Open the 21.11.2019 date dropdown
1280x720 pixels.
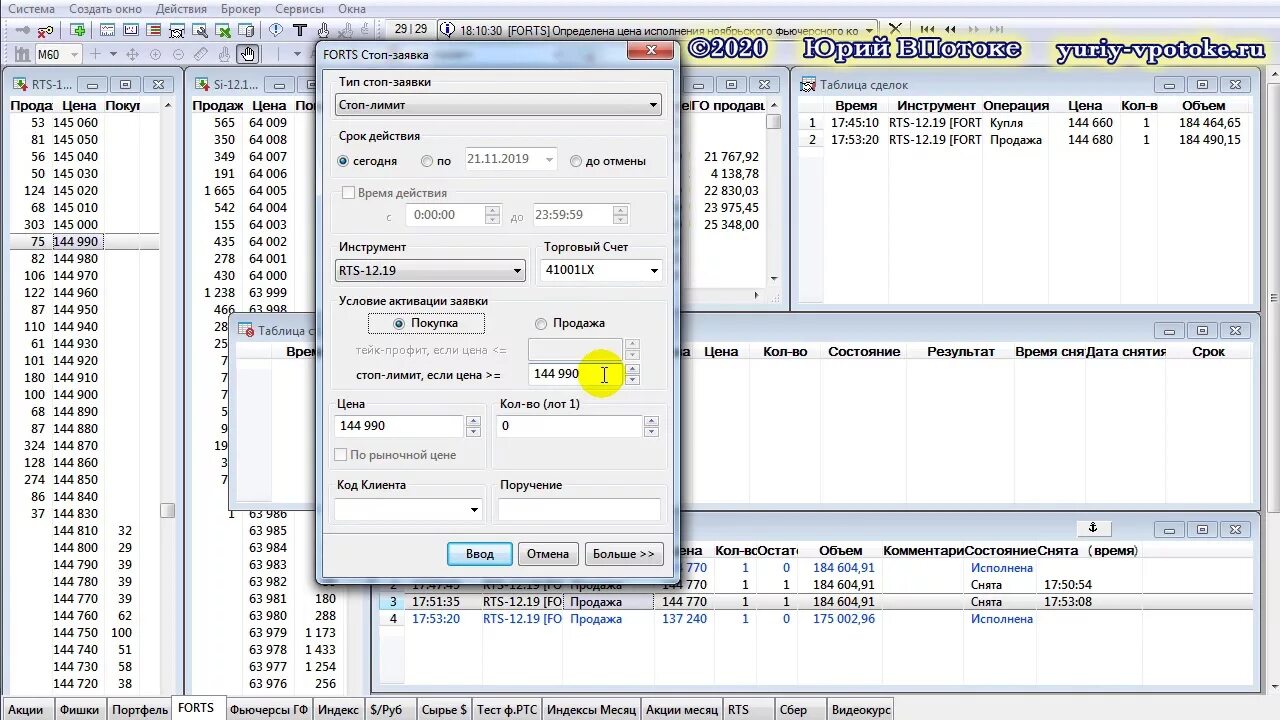[x=549, y=159]
